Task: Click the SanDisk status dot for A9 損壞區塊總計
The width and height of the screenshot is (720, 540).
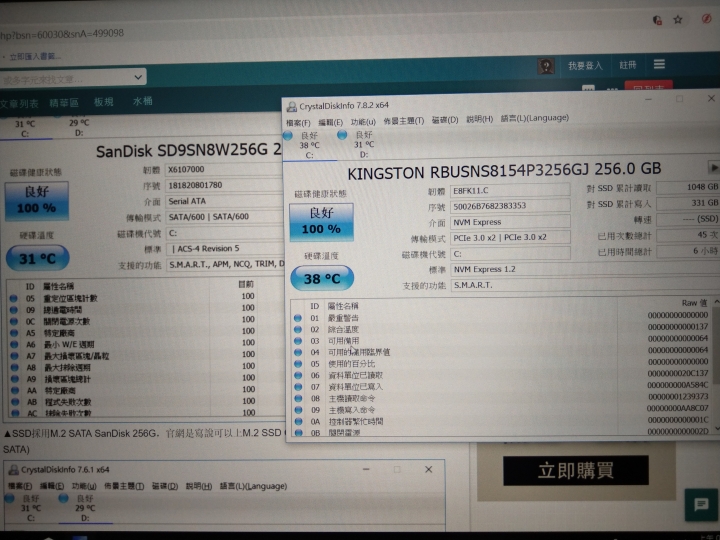Action: tap(15, 379)
